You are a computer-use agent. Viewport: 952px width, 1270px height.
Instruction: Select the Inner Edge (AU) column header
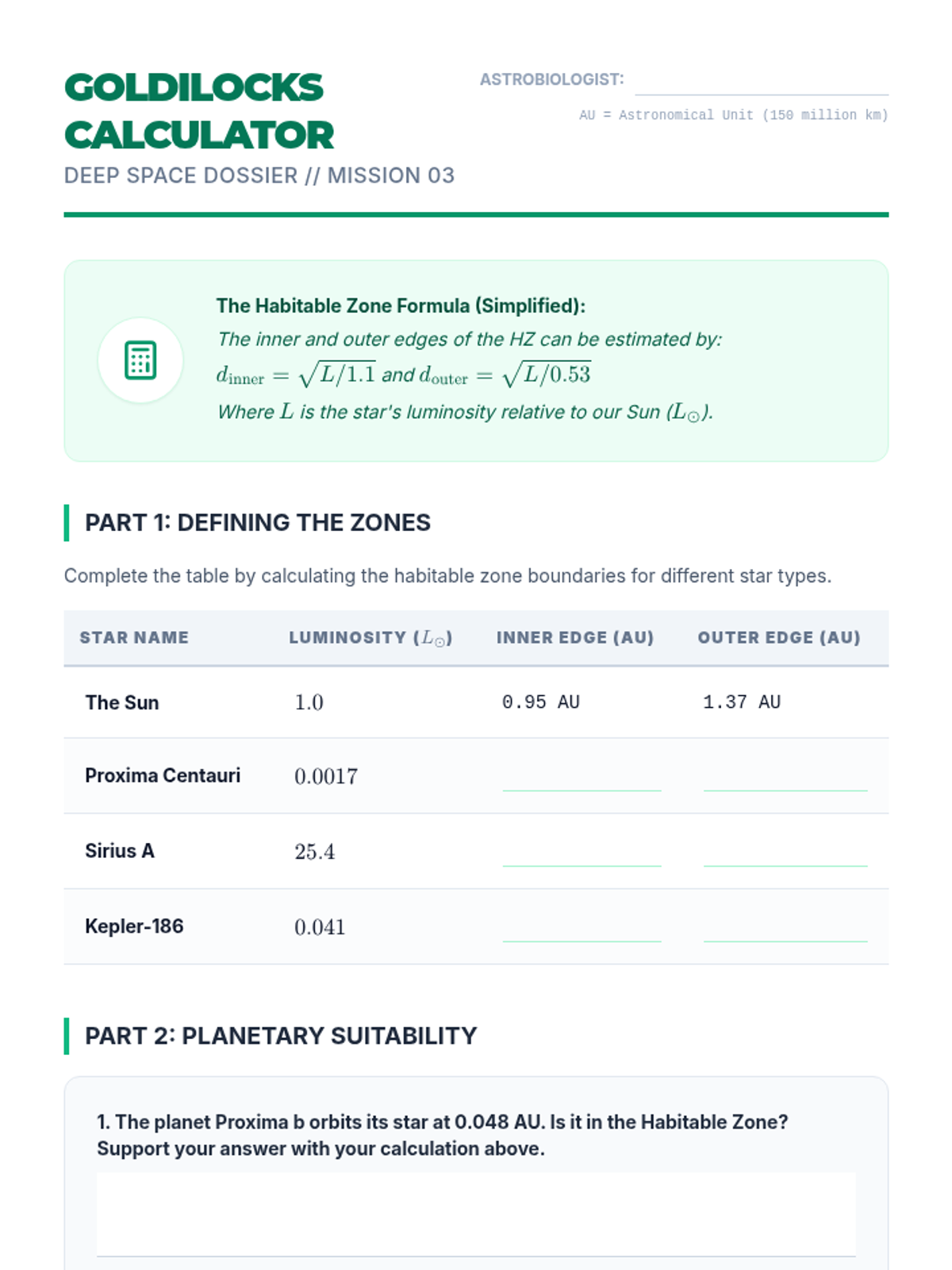[575, 637]
